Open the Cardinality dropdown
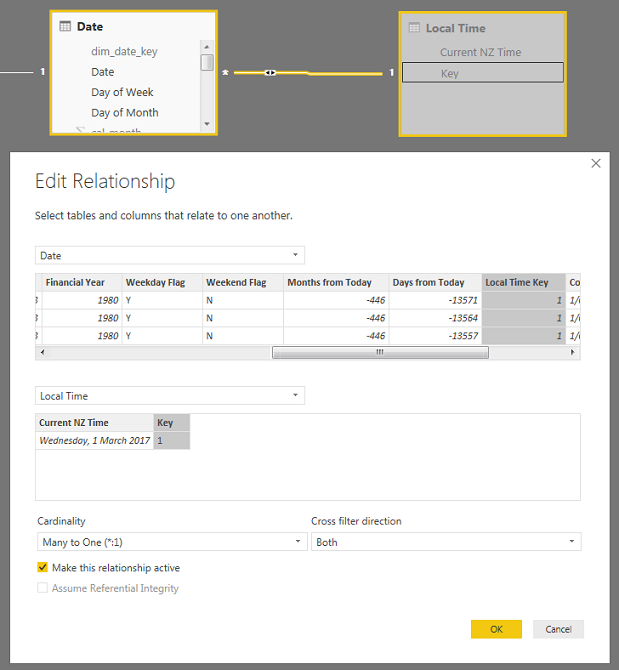This screenshot has height=670, width=619. (172, 542)
